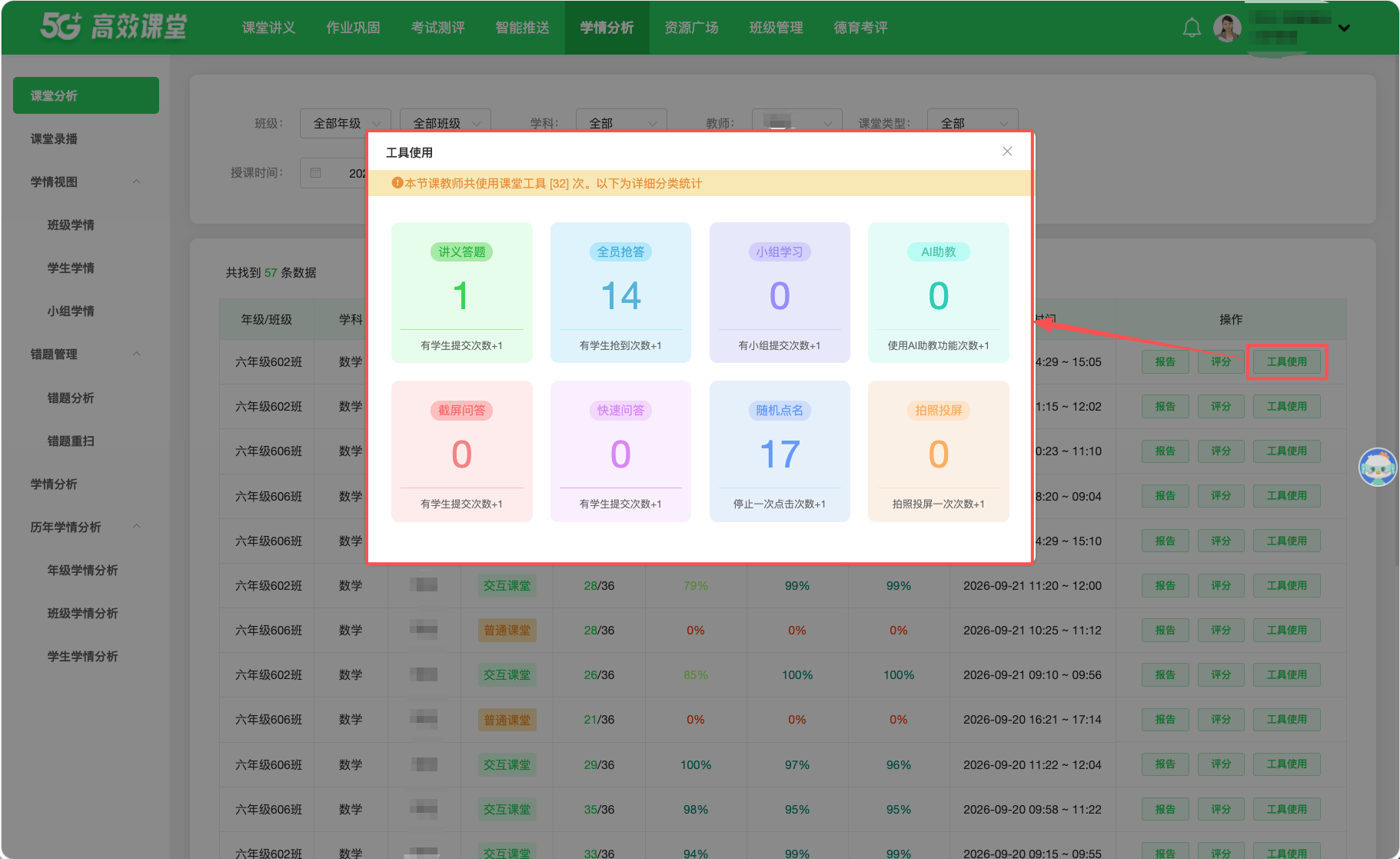This screenshot has width=1400, height=859.
Task: Click the 全员抢答 card showing 14
Action: tap(620, 292)
